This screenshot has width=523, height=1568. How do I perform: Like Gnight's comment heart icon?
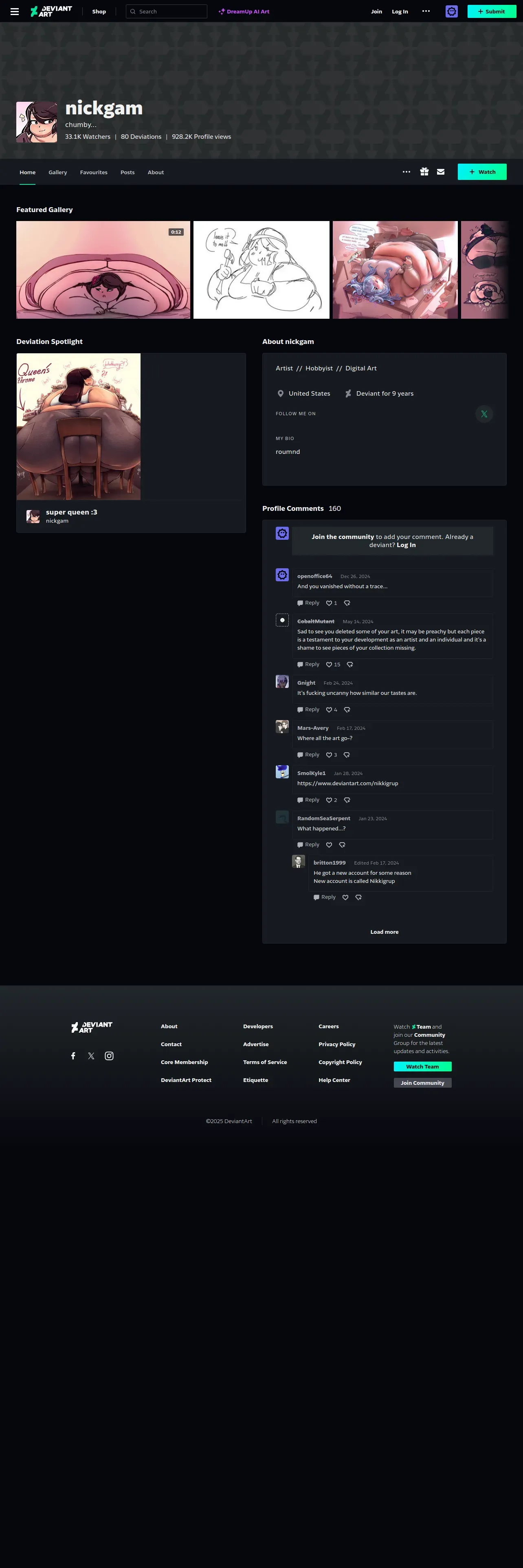330,710
